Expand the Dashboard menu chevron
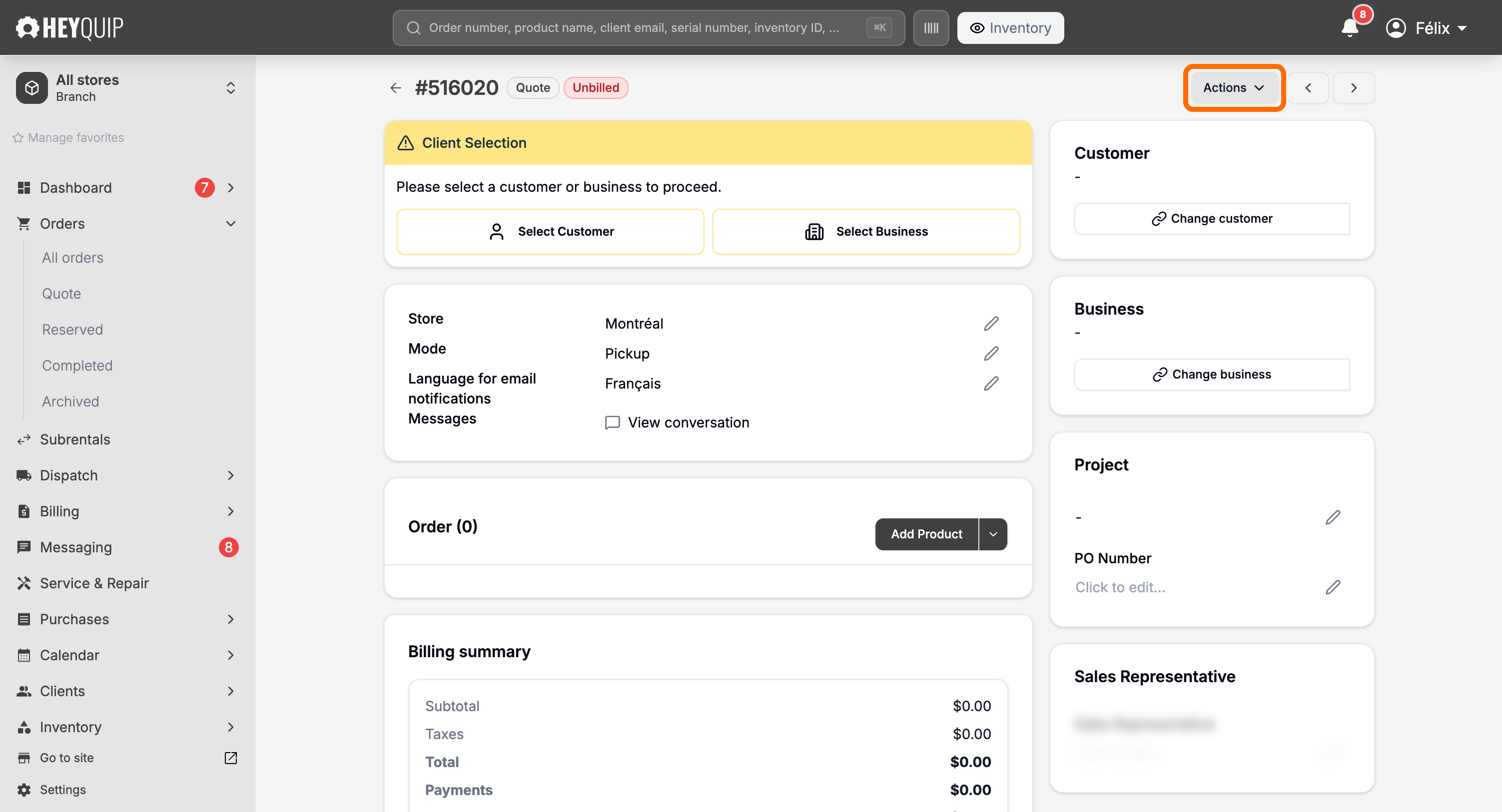Image resolution: width=1502 pixels, height=812 pixels. (231, 188)
